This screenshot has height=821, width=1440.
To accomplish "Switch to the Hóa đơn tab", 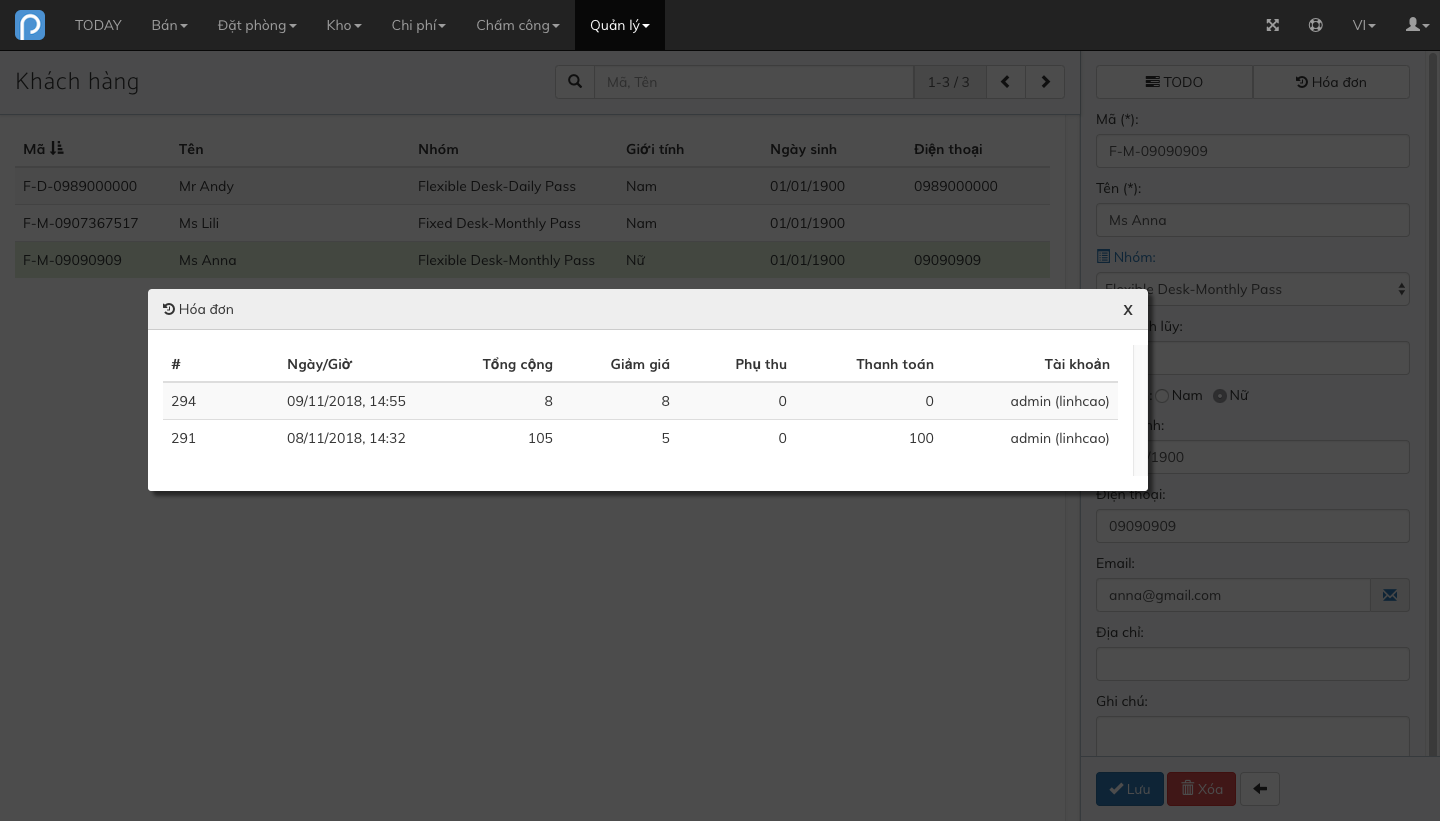I will point(1331,82).
